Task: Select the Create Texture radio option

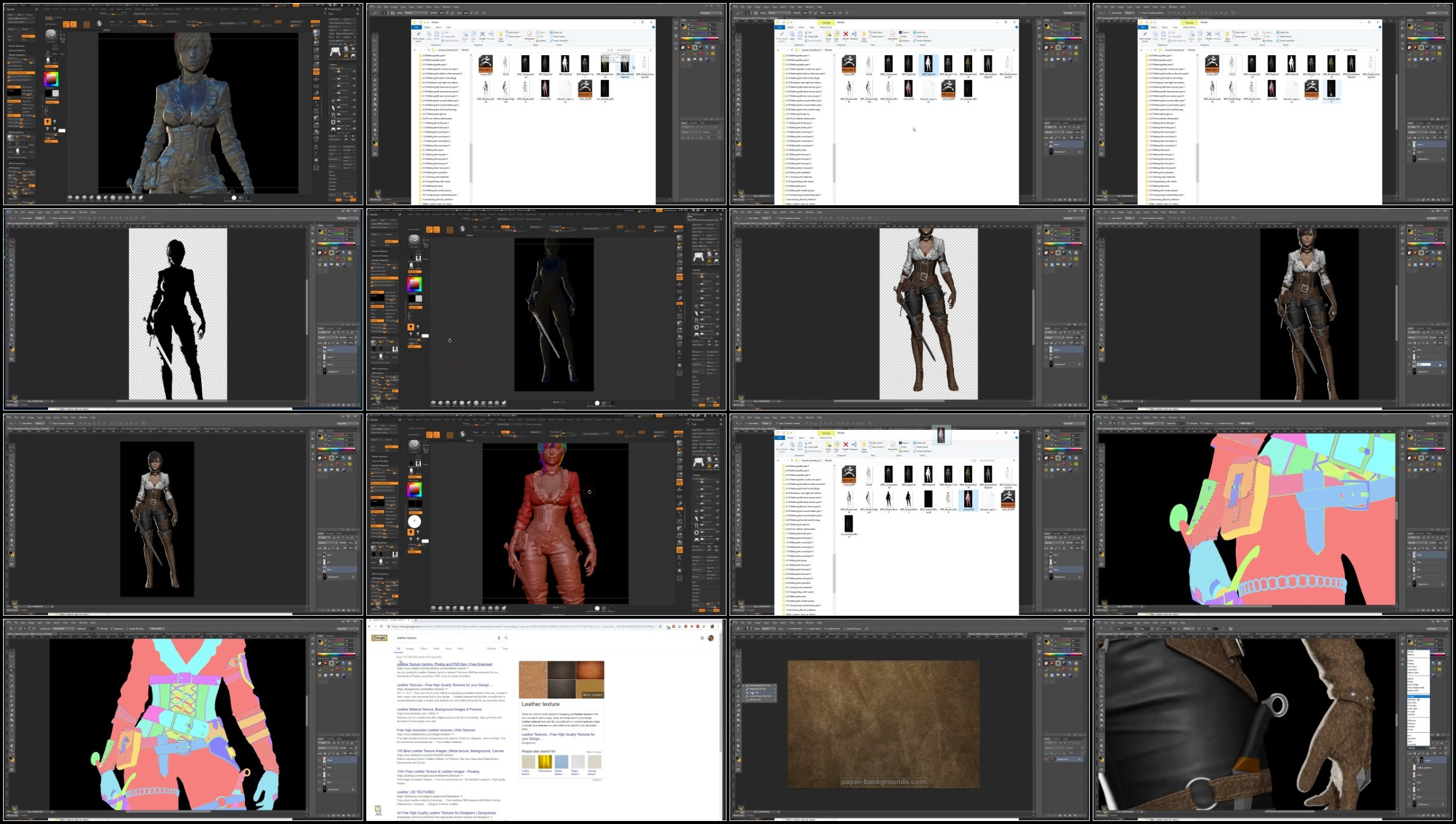Action: click(806, 628)
